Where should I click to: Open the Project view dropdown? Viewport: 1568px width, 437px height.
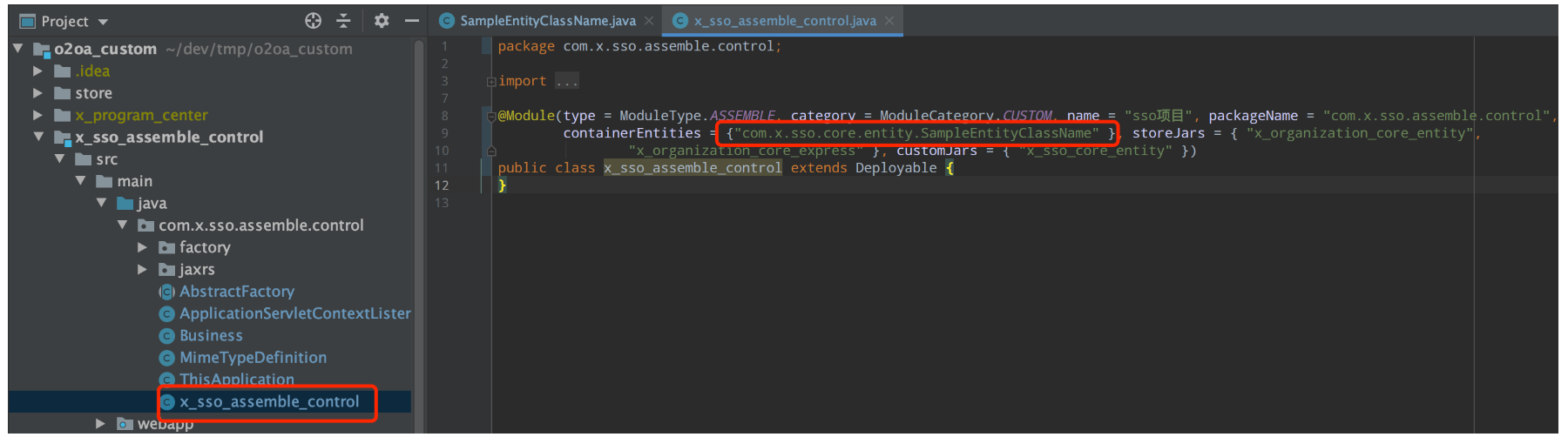(103, 22)
